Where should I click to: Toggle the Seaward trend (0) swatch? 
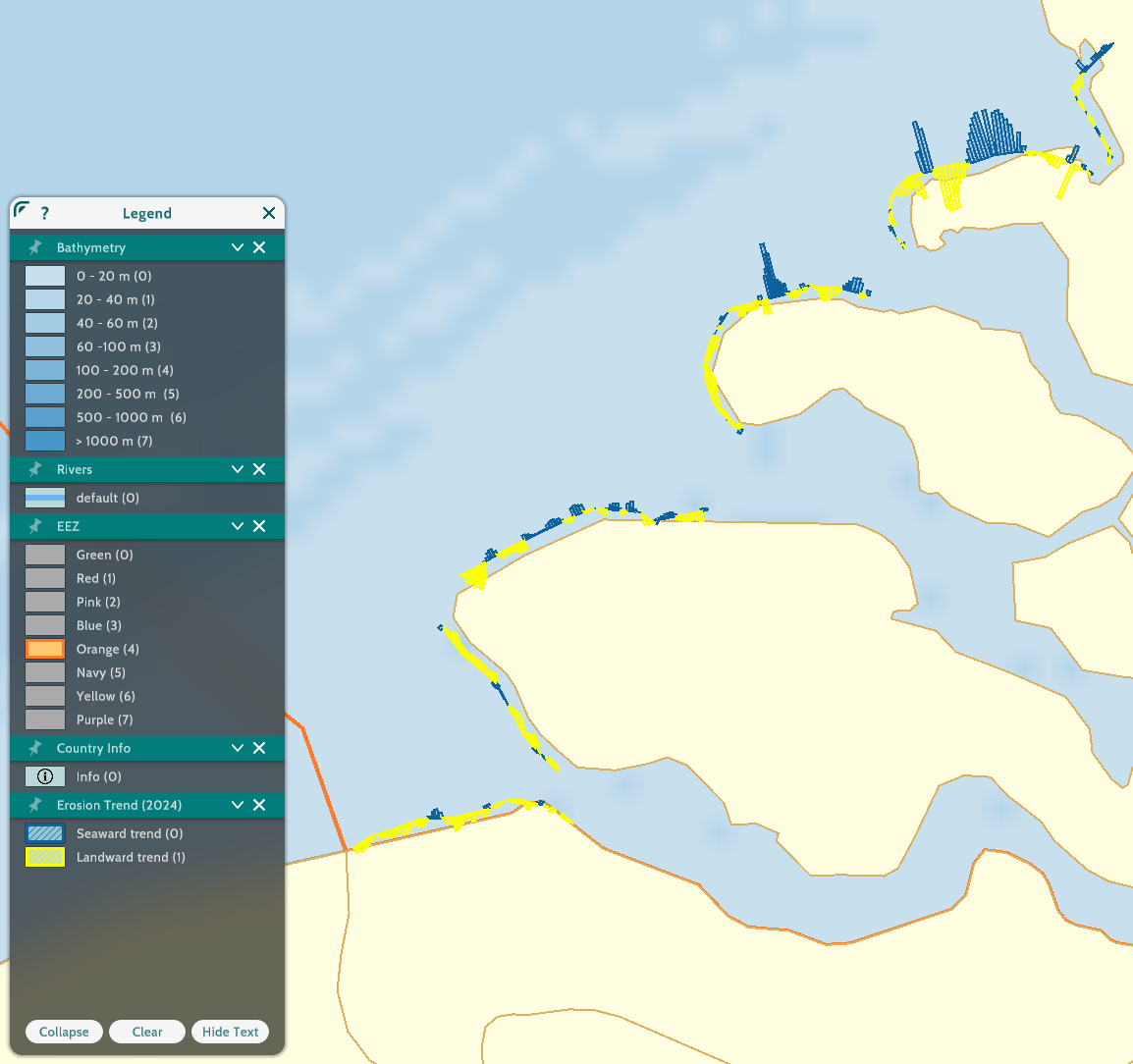[45, 833]
